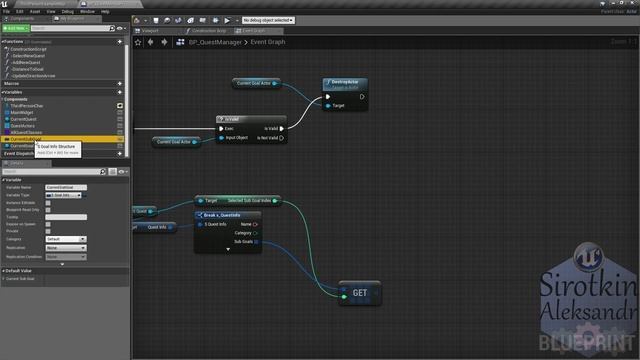Image resolution: width=640 pixels, height=360 pixels.
Task: Edit the Variable Name field
Action: pos(66,187)
